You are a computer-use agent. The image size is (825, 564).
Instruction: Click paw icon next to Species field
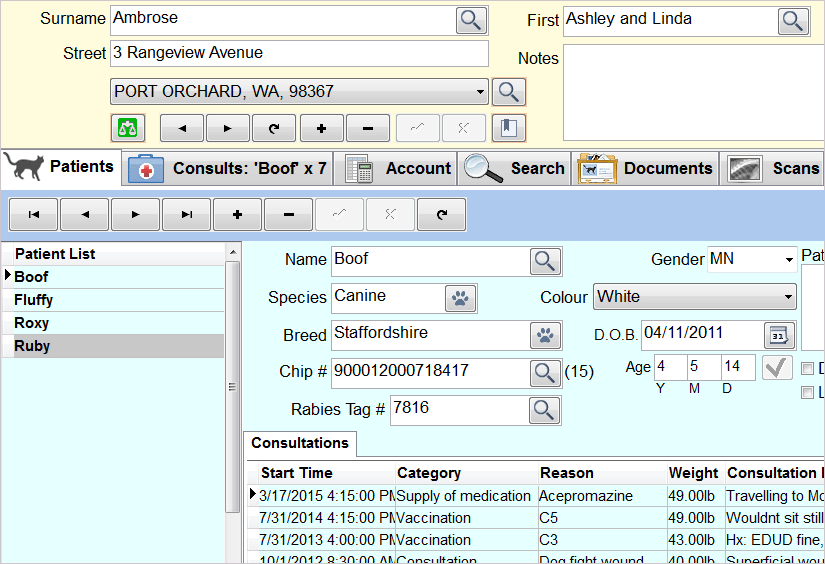460,298
